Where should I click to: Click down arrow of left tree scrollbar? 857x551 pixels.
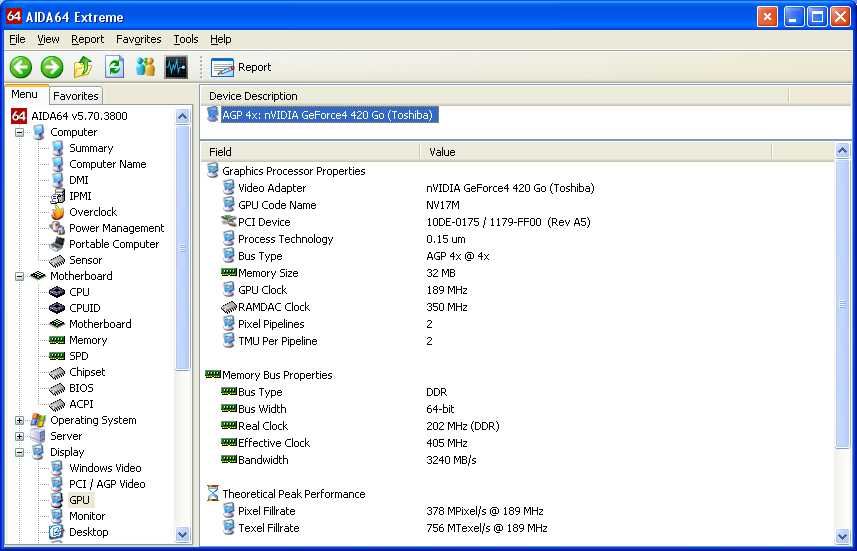point(183,534)
